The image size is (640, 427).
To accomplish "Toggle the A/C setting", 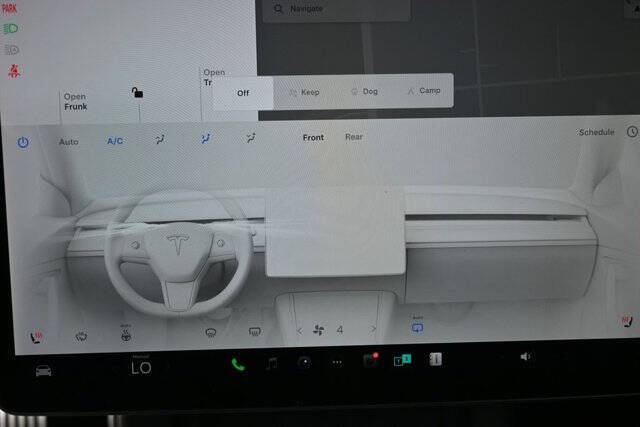I will click(115, 141).
